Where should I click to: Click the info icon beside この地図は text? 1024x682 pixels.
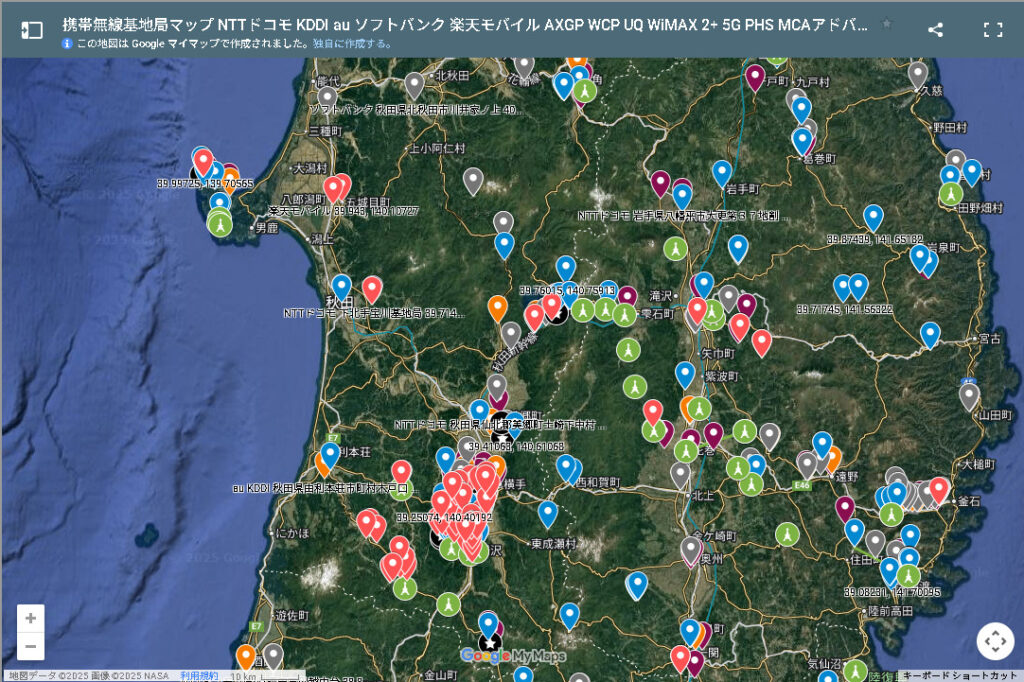pyautogui.click(x=67, y=44)
